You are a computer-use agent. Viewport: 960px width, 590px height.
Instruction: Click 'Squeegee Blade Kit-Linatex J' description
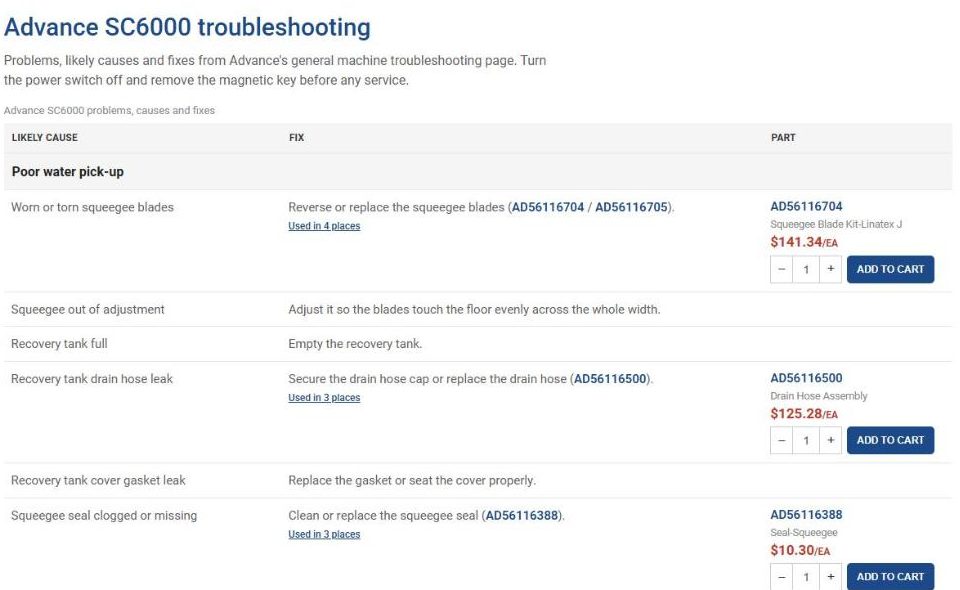pos(836,225)
